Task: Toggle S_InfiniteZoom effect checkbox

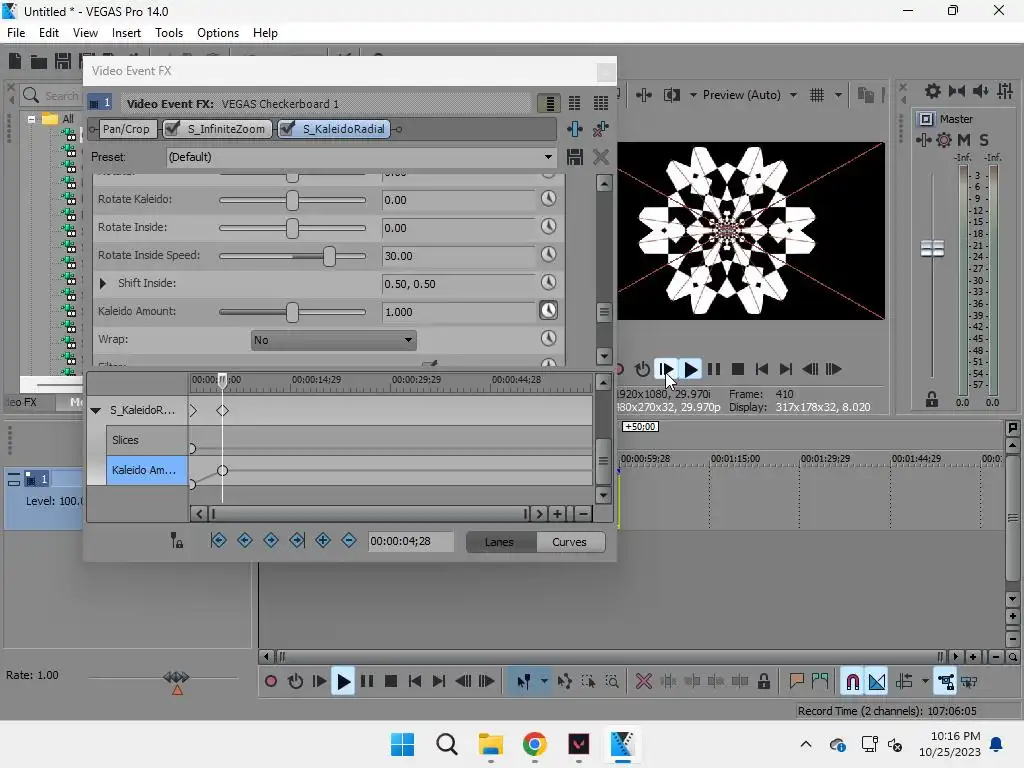Action: [172, 129]
